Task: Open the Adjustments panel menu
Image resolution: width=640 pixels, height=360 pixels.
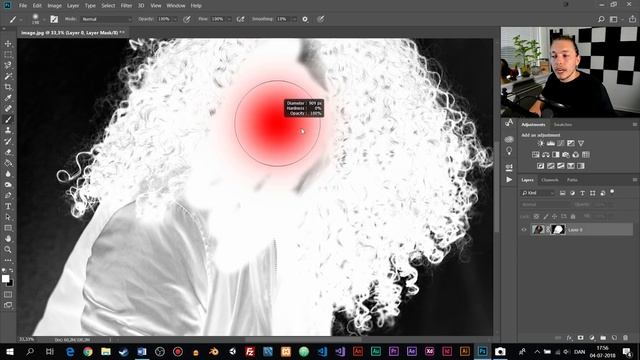Action: pyautogui.click(x=635, y=124)
